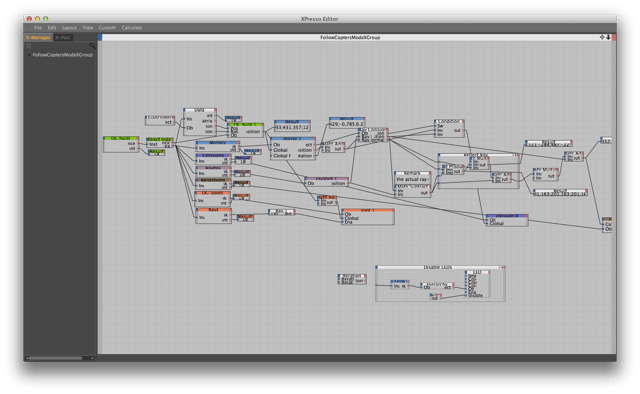Select the Result node showing 33;431.357;12

pyautogui.click(x=292, y=126)
